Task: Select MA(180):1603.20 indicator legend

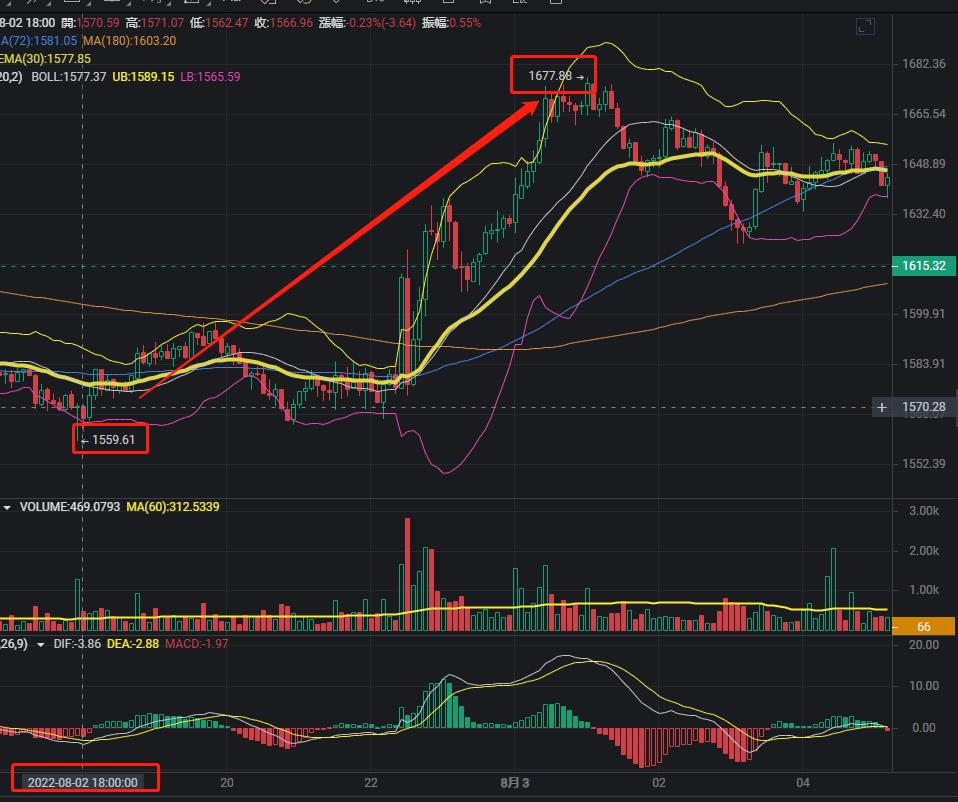Action: point(130,41)
